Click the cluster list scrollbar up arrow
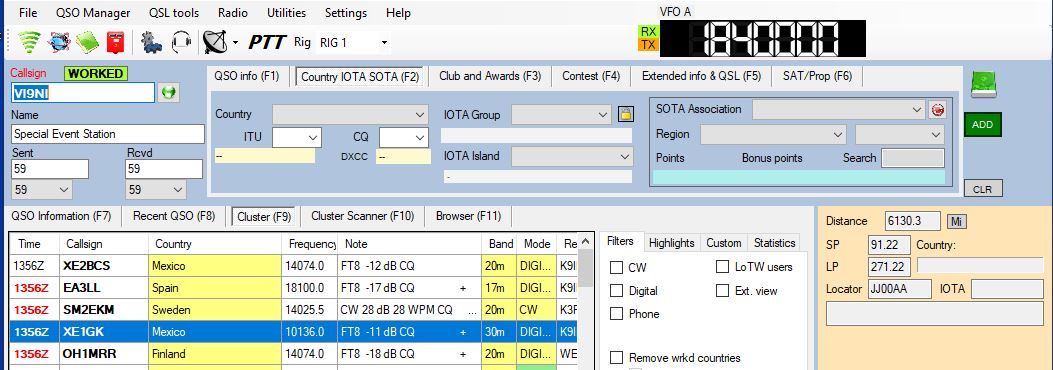This screenshot has width=1053, height=370. click(x=586, y=242)
